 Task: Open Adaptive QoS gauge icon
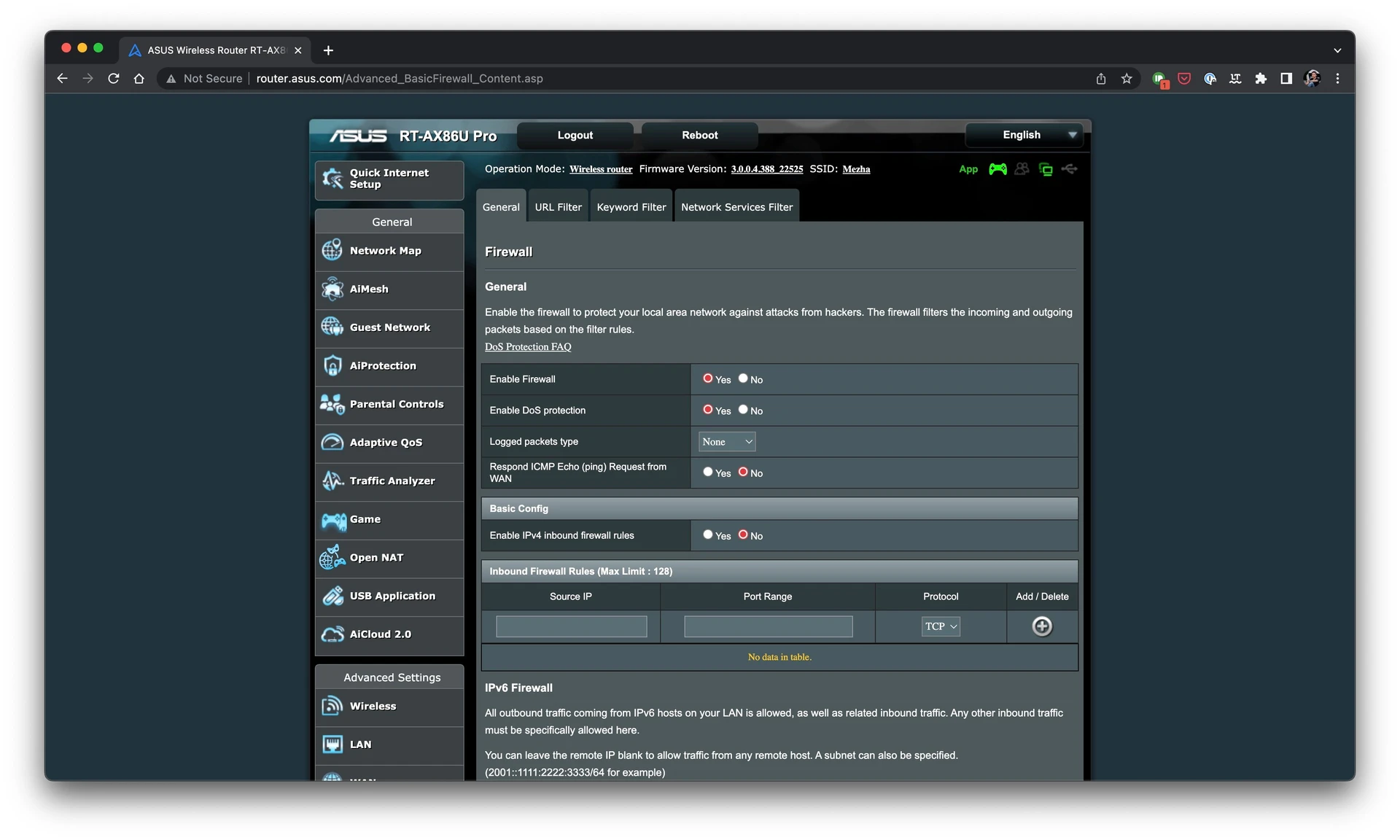coord(332,443)
